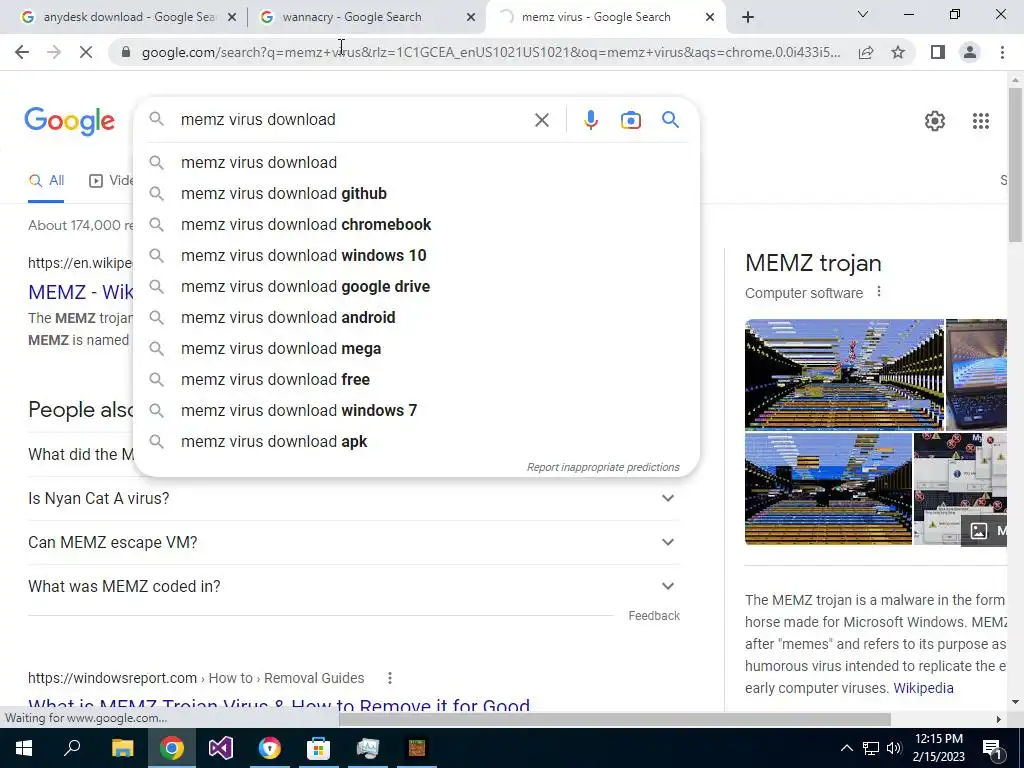Viewport: 1024px width, 768px height.
Task: Open Minecraft block icon in taskbar
Action: click(417, 748)
